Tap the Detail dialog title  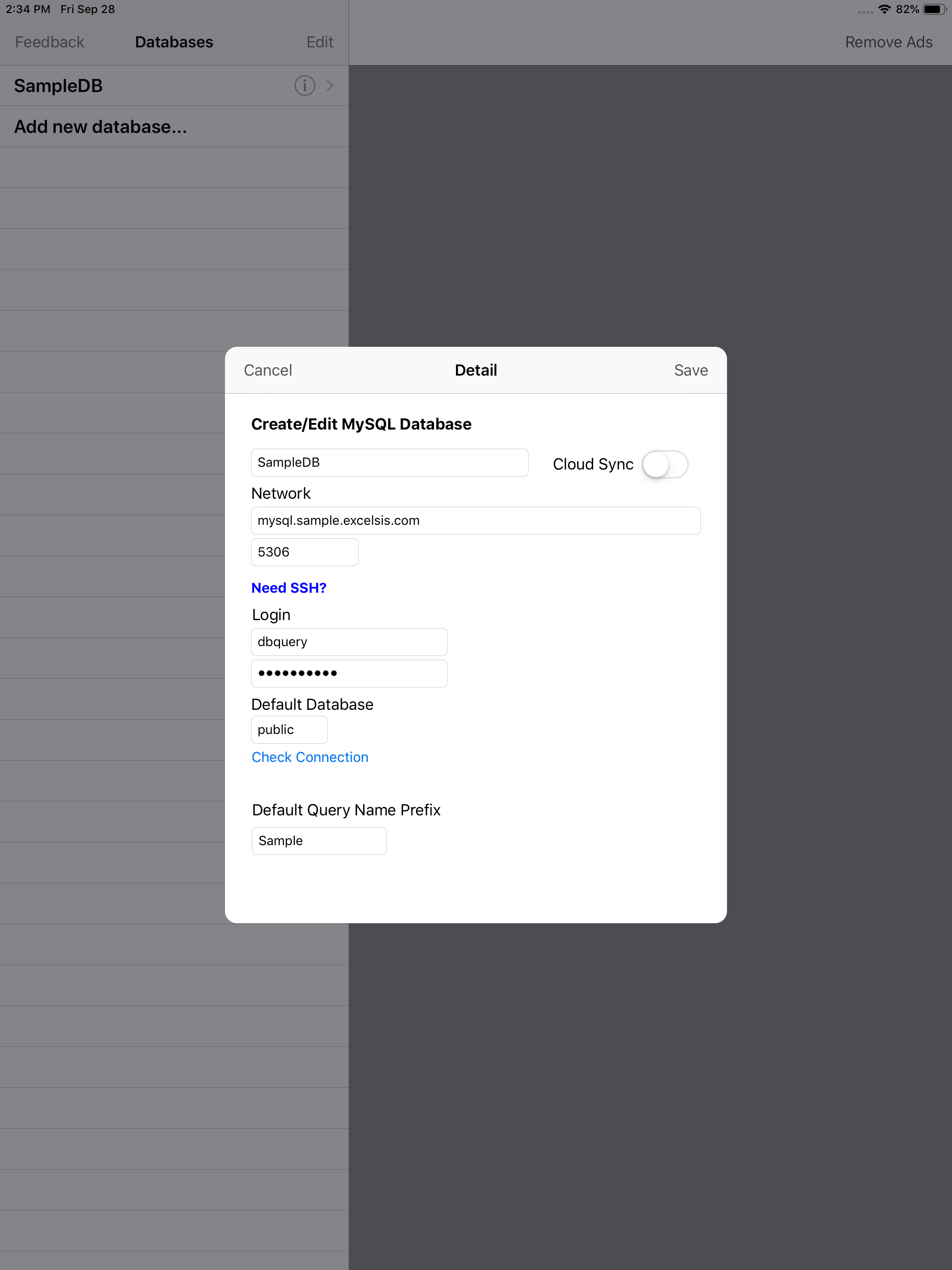476,370
